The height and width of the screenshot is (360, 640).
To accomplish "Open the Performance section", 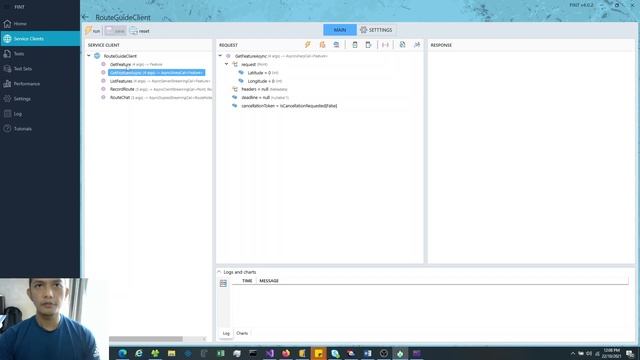I will coord(27,84).
